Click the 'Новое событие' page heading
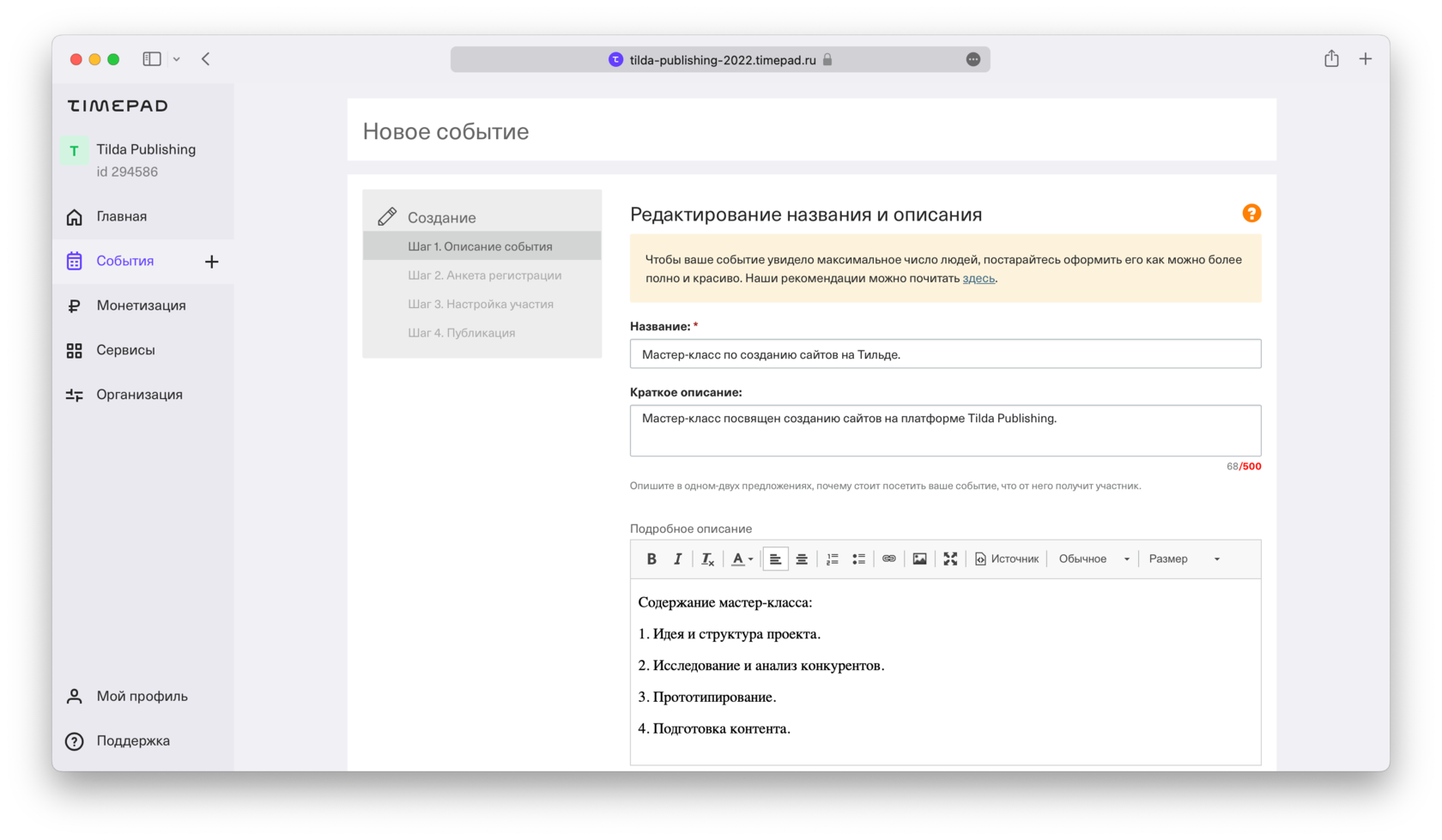The image size is (1442, 840). [x=445, y=131]
